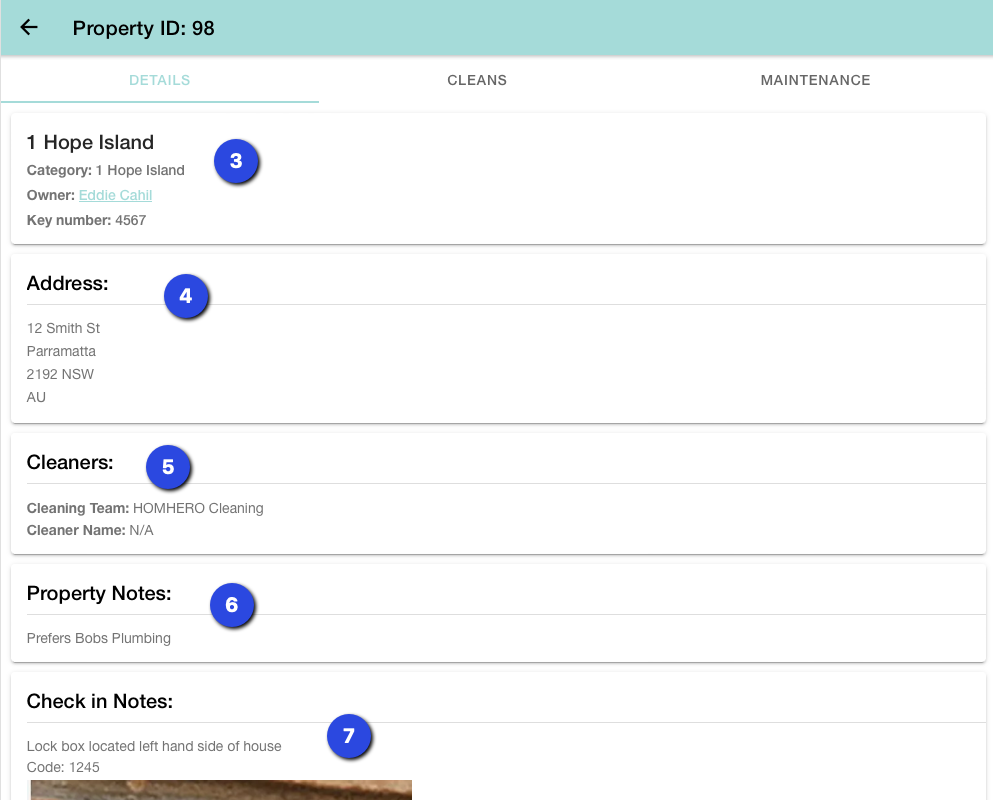Click the Prefers Bobs Plumbing note
Viewport: 993px width, 800px height.
point(98,638)
